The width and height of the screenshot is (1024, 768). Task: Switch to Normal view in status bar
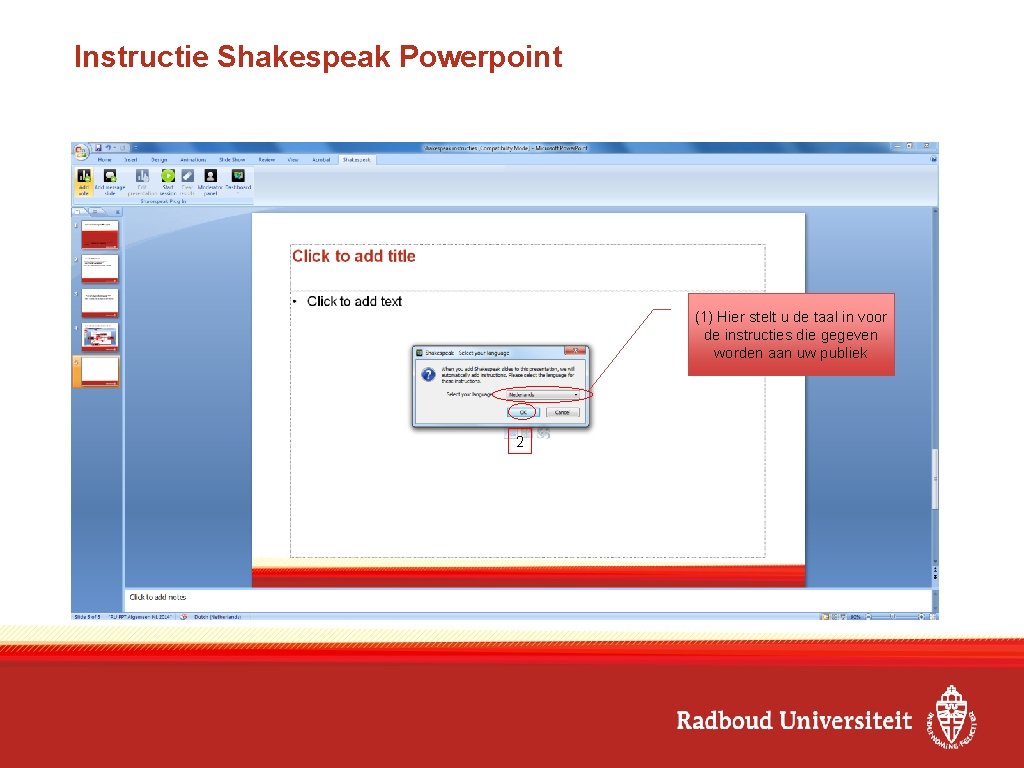pyautogui.click(x=825, y=616)
